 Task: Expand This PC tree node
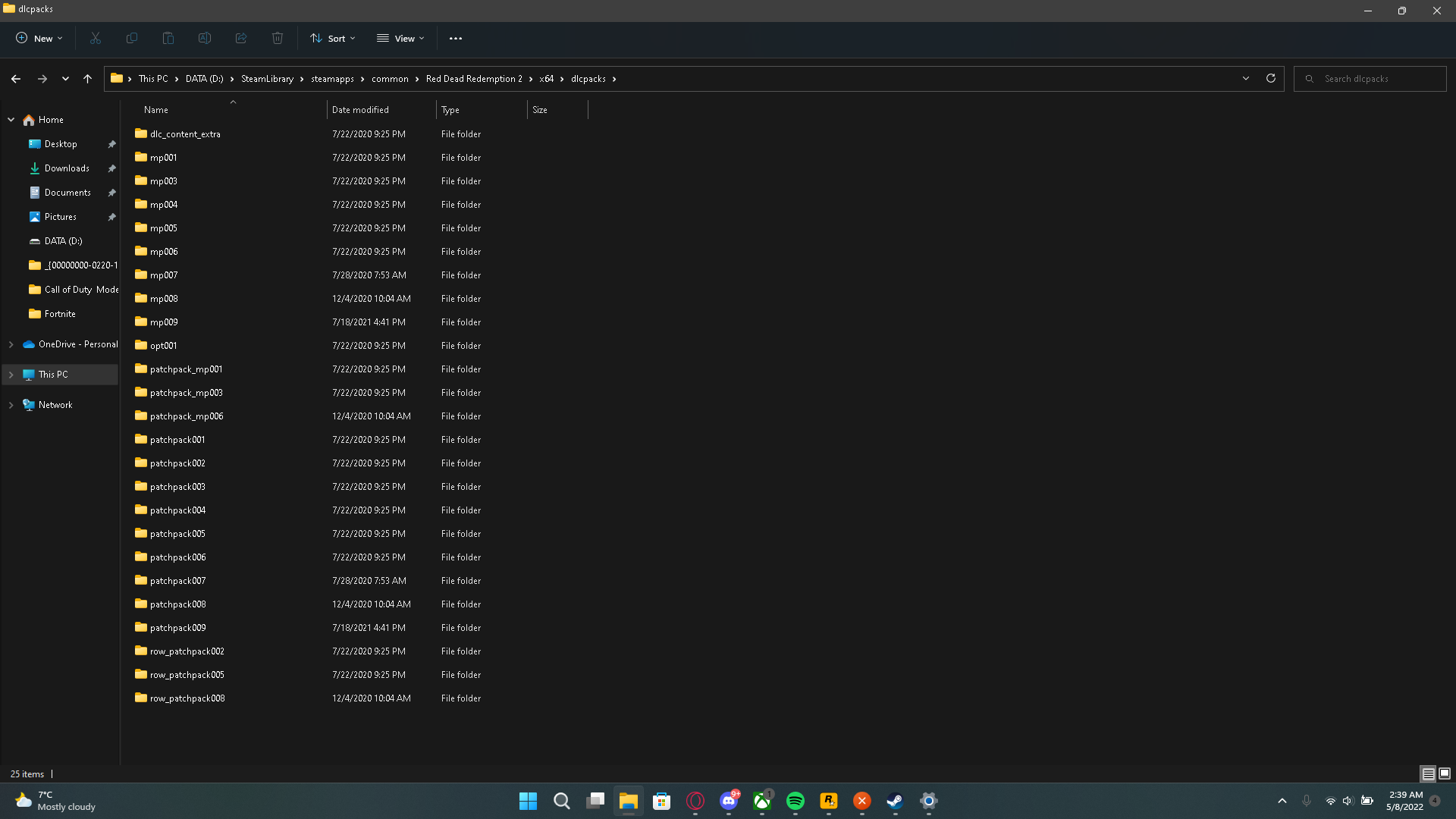pos(11,375)
